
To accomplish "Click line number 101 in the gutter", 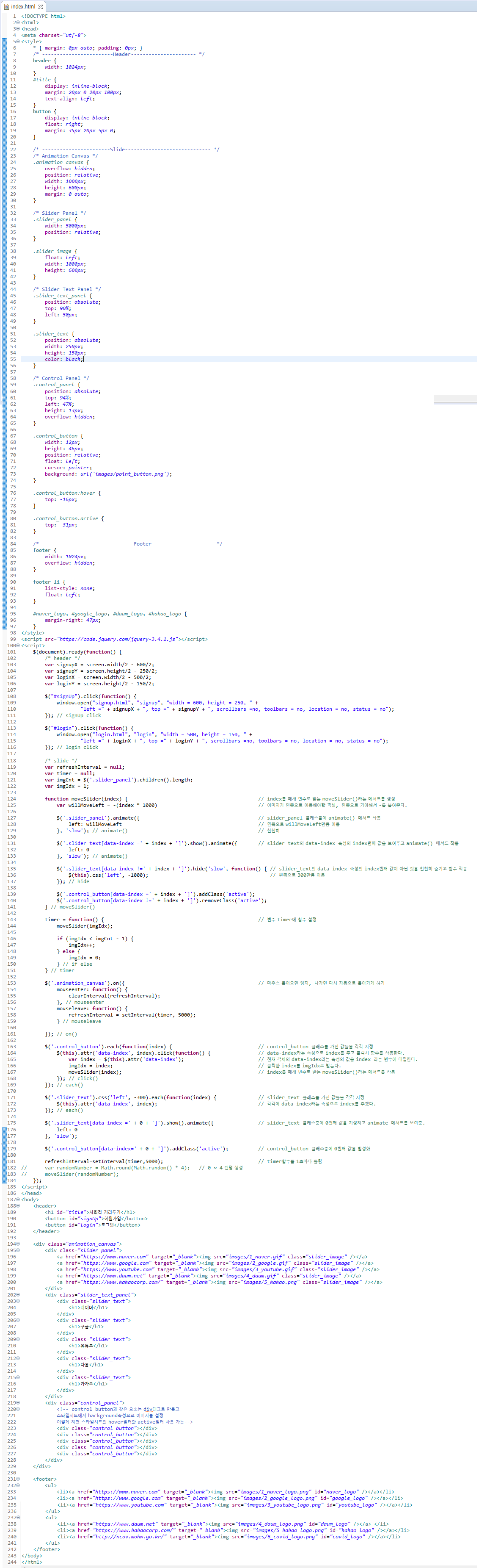I will pyautogui.click(x=11, y=652).
